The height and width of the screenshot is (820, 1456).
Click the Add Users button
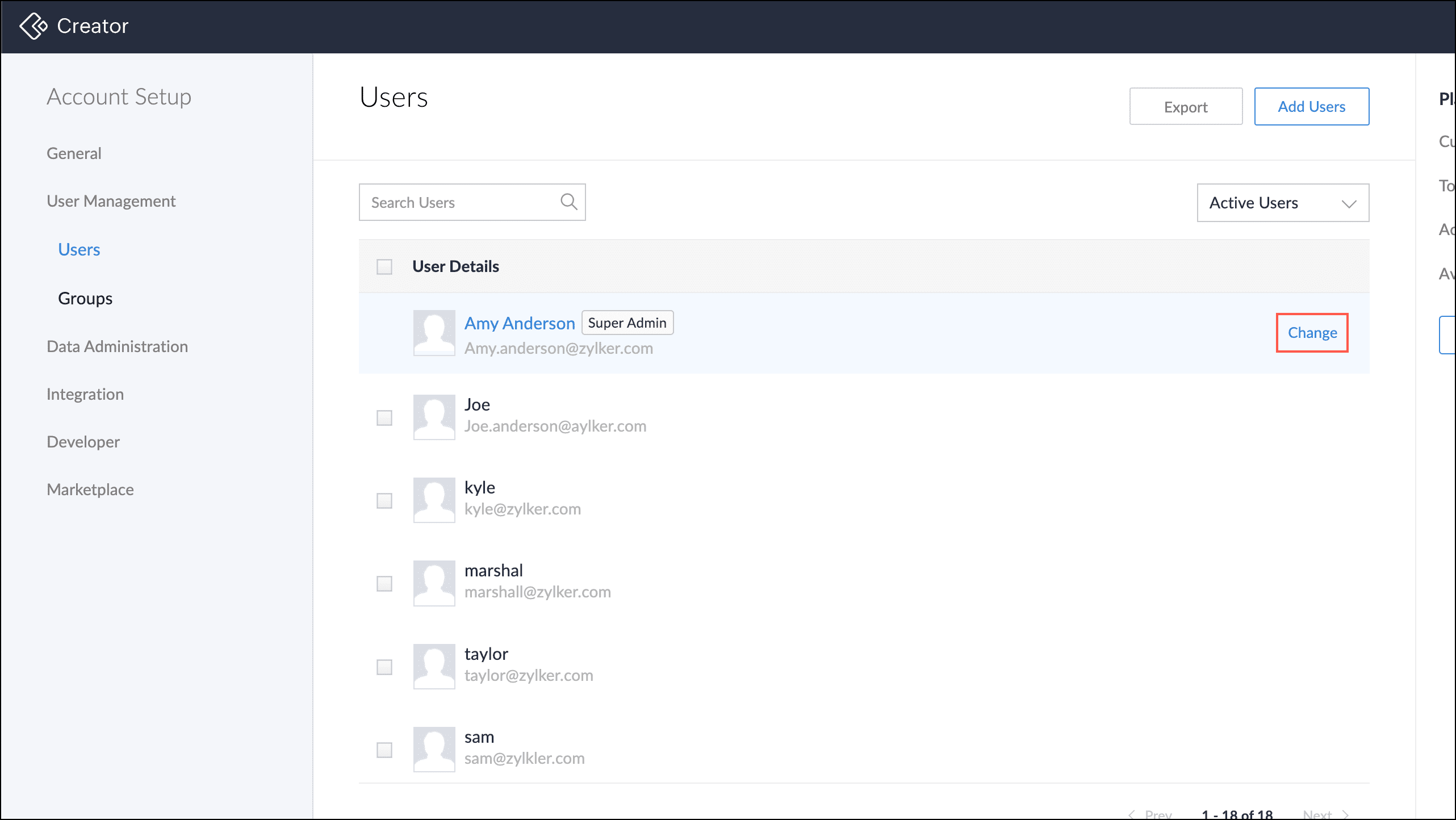coord(1311,107)
